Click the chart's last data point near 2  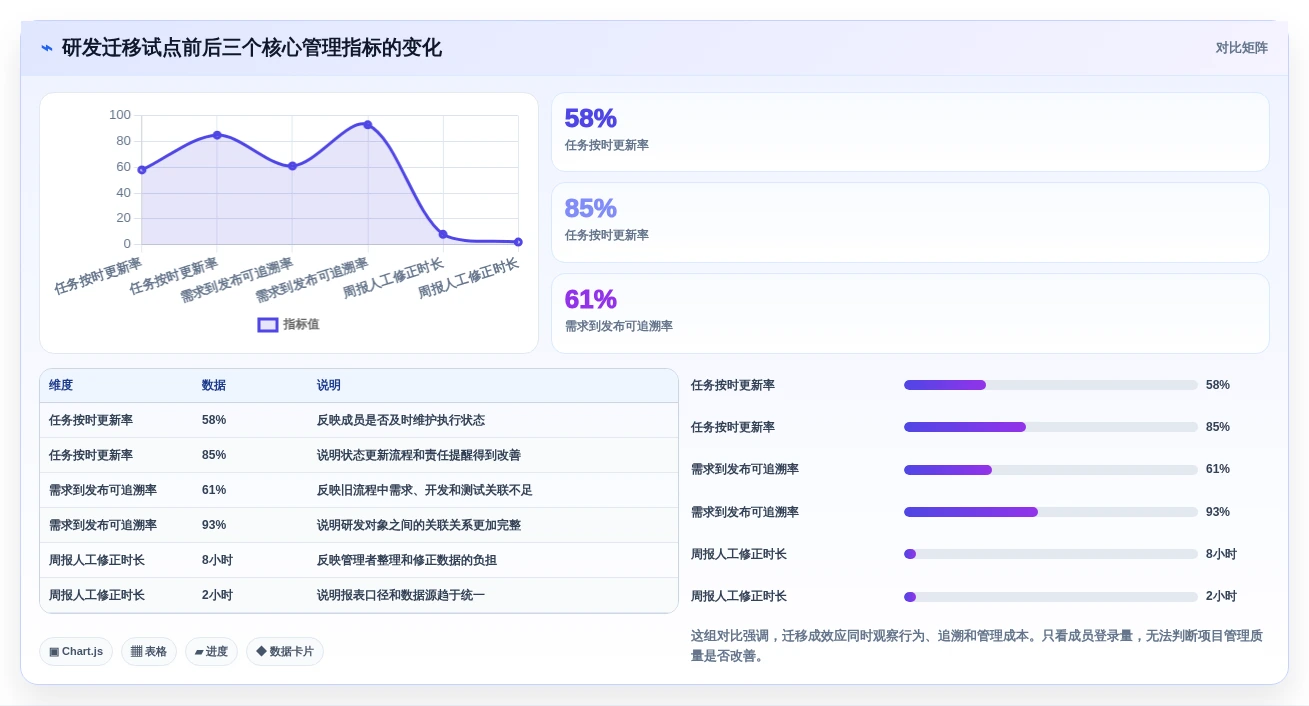tap(518, 242)
